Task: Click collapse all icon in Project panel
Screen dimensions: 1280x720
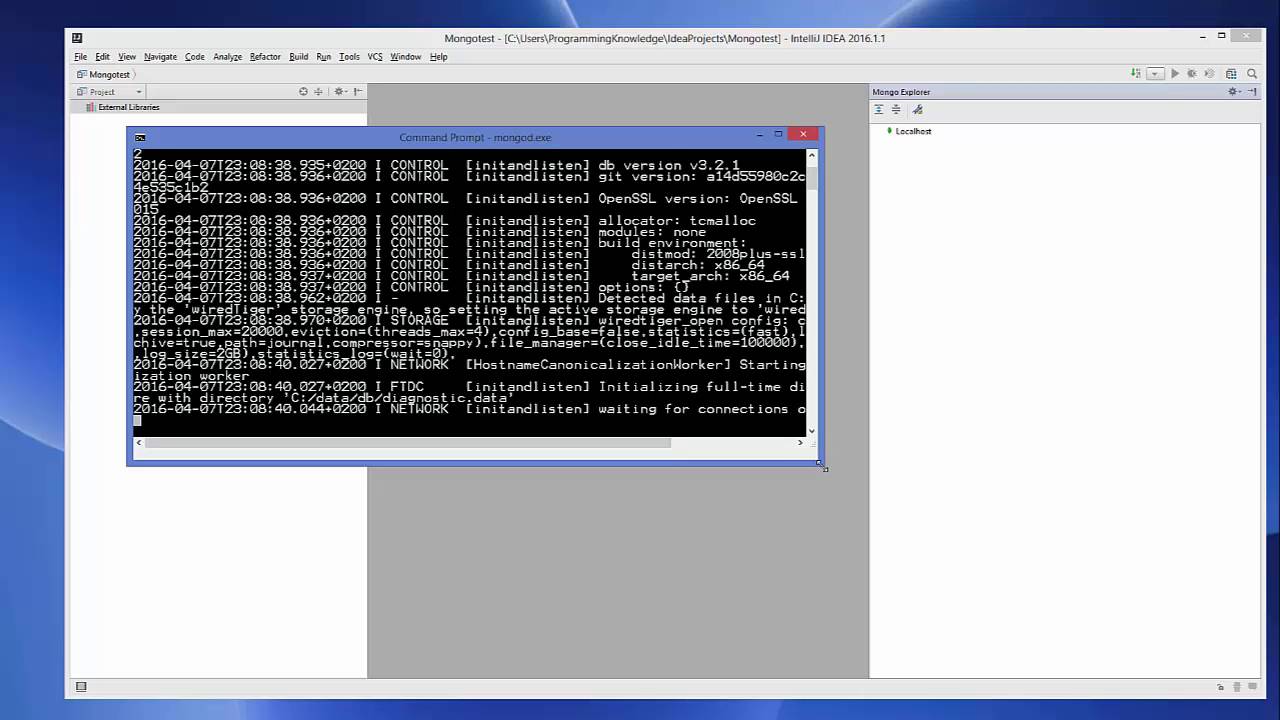Action: point(319,92)
